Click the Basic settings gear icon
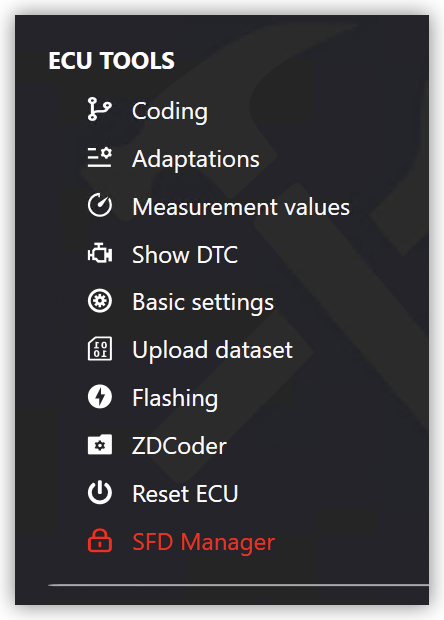 pyautogui.click(x=100, y=301)
